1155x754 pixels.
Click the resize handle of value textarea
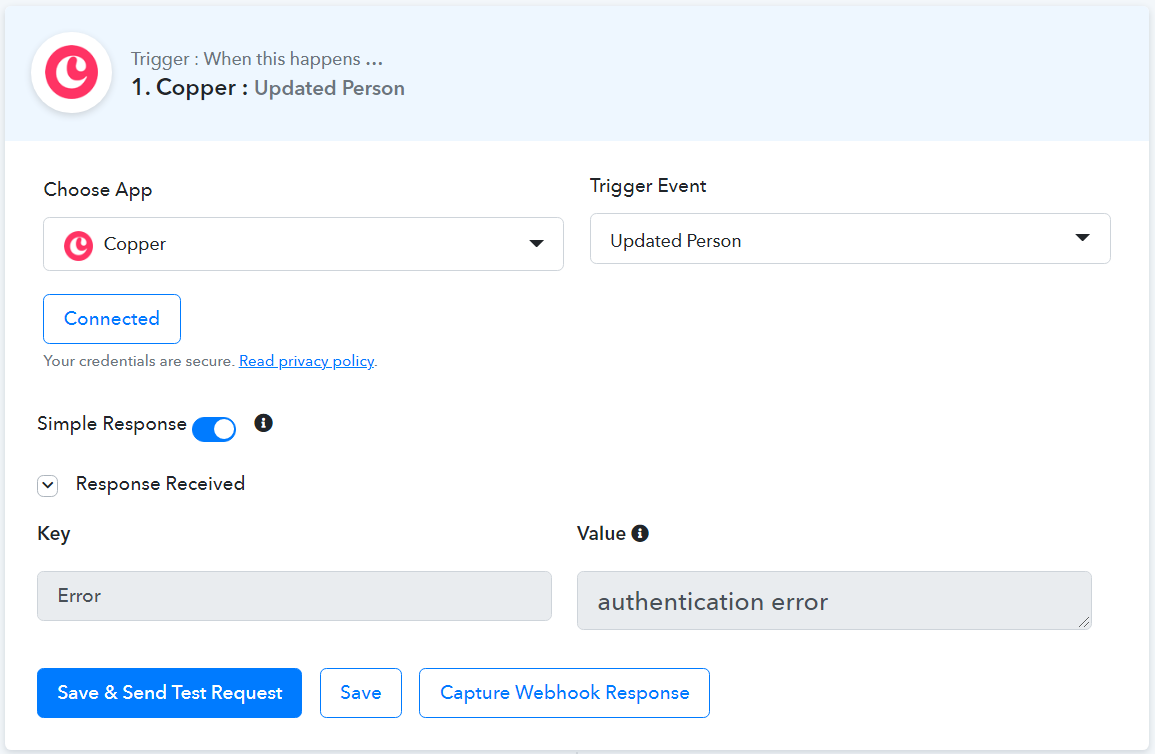(1084, 622)
